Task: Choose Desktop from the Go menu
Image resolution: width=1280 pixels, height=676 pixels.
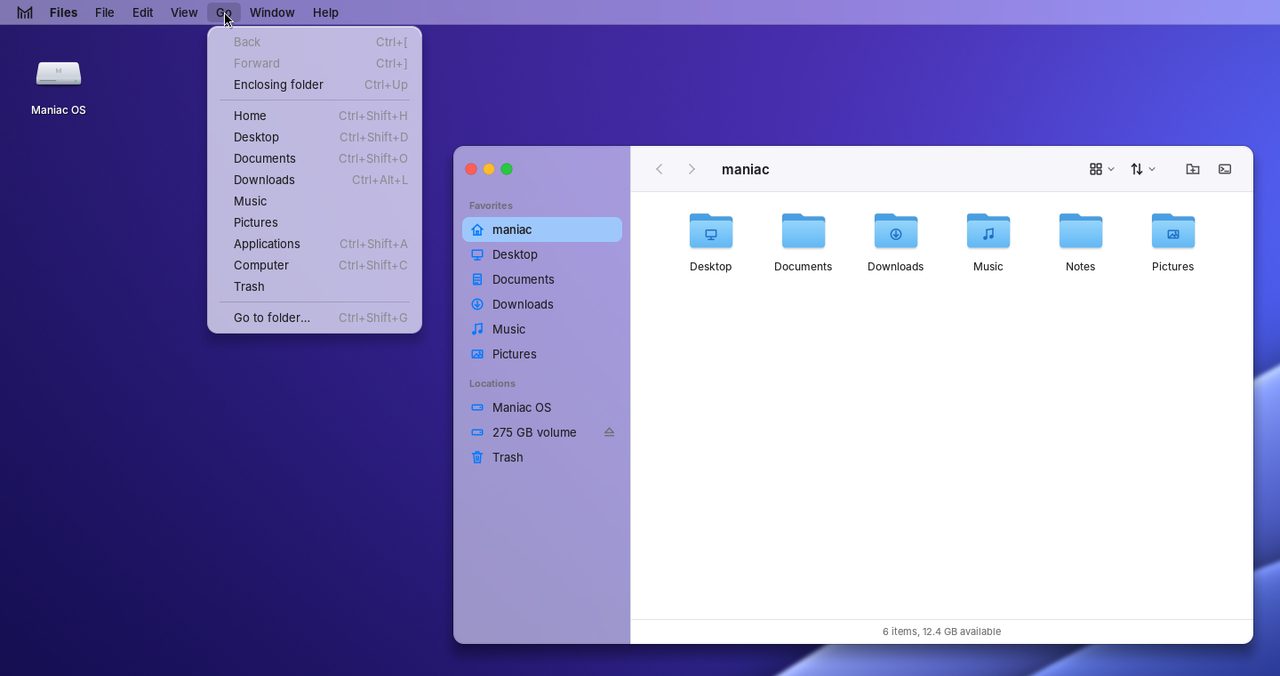Action: click(x=314, y=137)
